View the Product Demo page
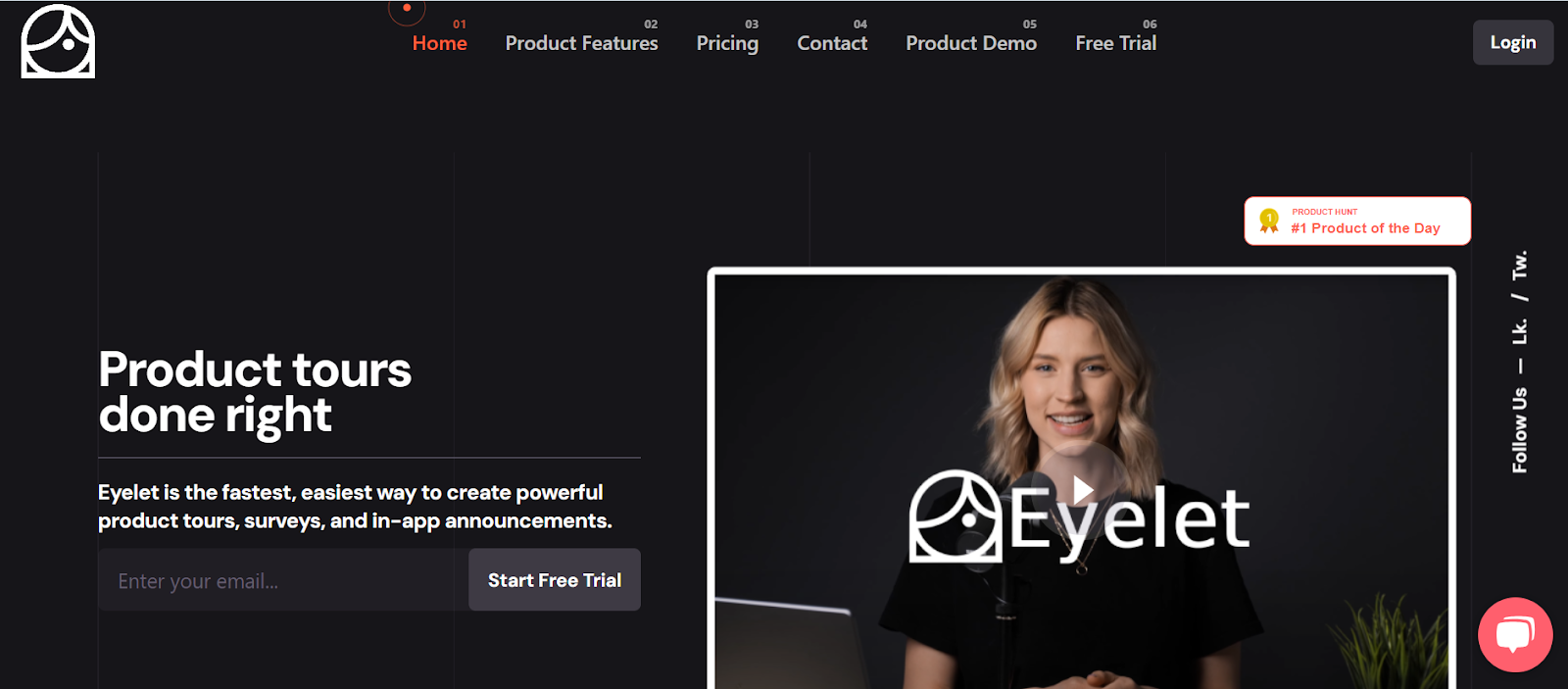Screen dimensions: 1568x689 click(x=971, y=43)
